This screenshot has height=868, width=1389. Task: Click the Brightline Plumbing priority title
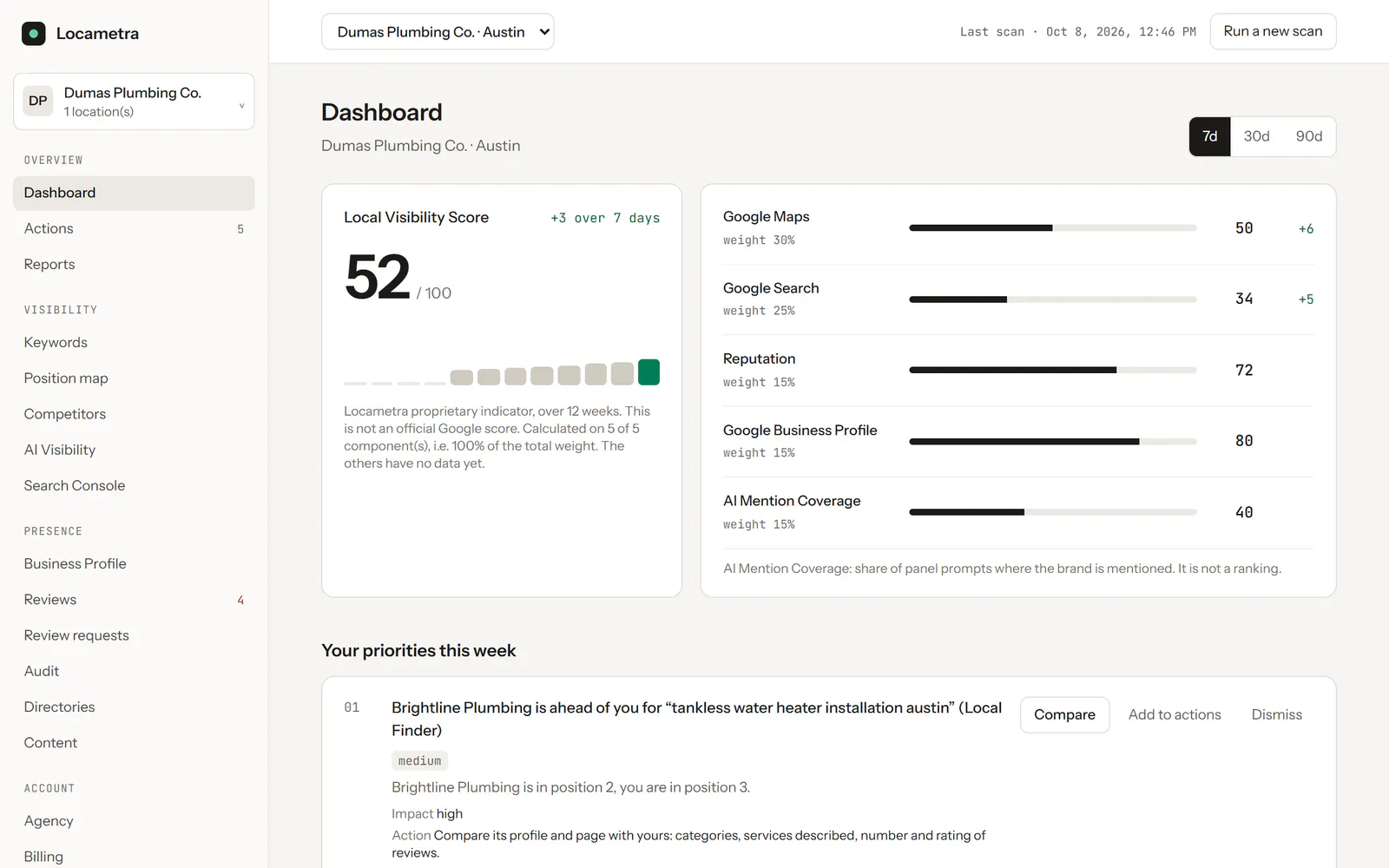[x=697, y=719]
